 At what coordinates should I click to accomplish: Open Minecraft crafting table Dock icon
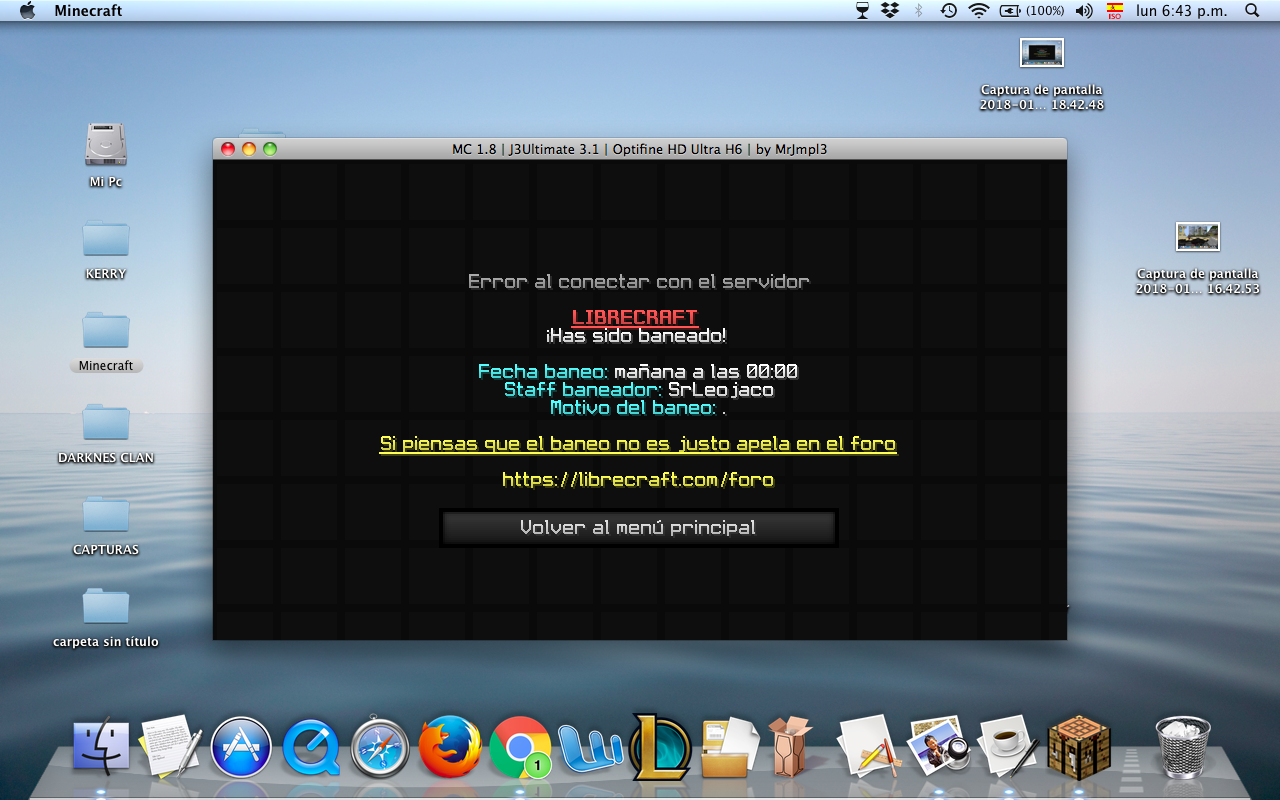tap(1078, 748)
